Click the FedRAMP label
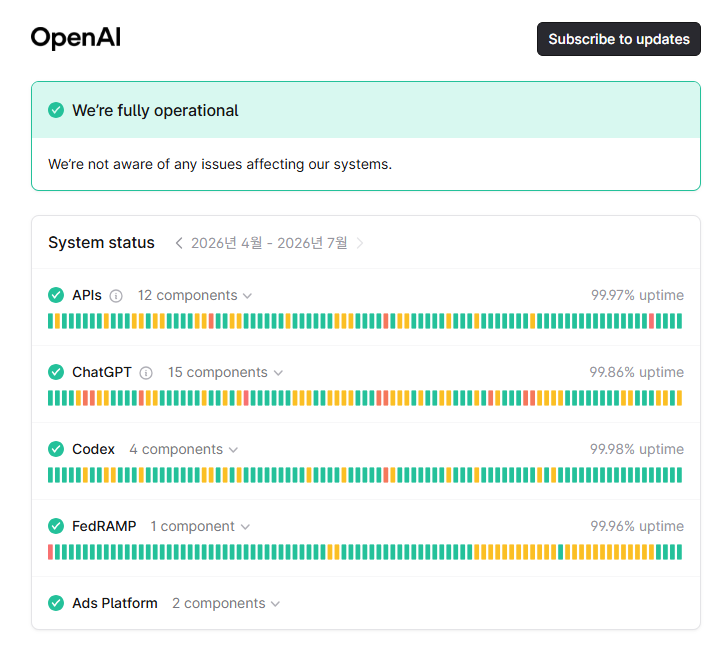 click(104, 527)
